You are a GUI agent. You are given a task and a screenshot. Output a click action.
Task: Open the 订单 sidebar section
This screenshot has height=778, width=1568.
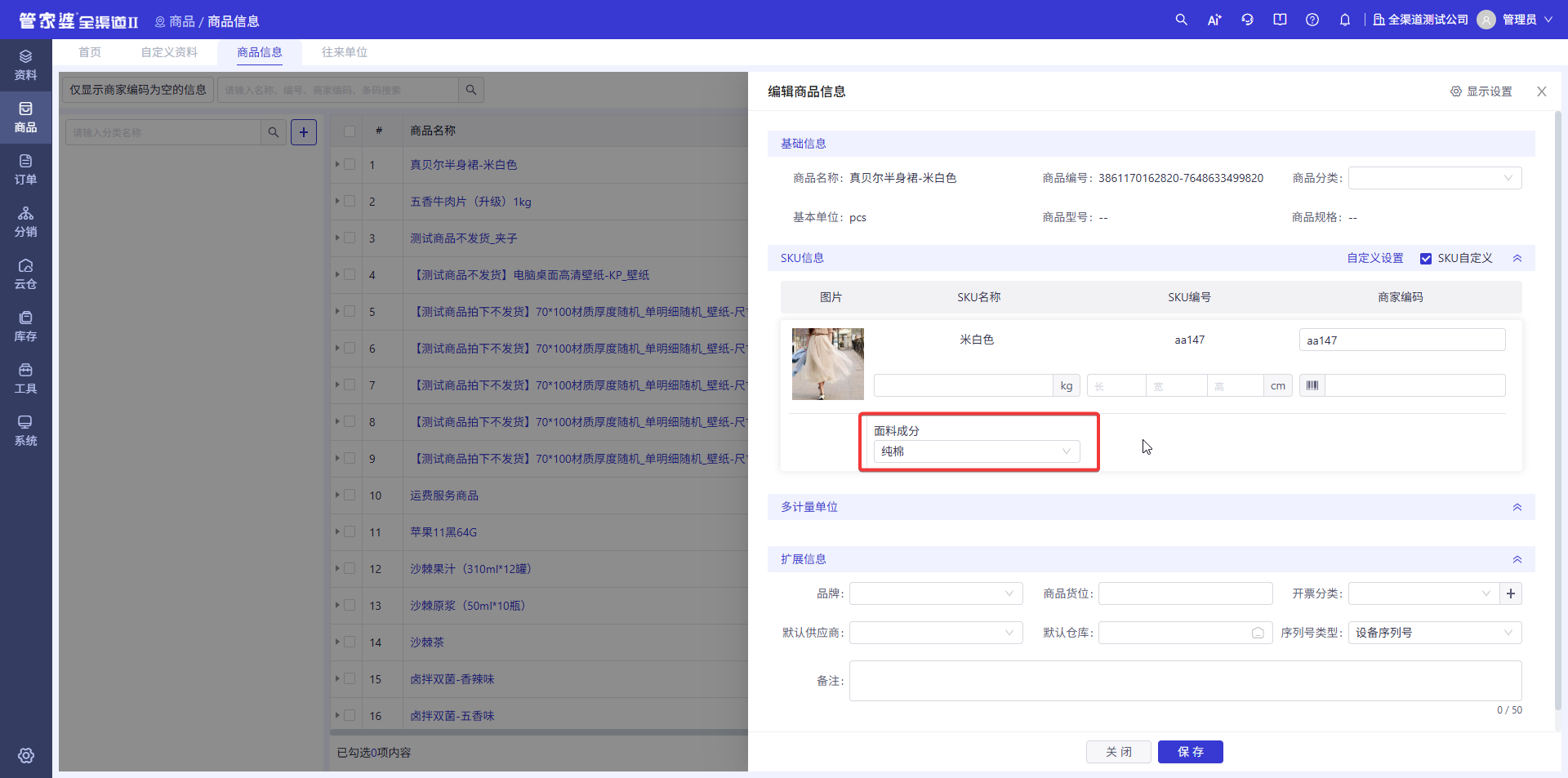coord(25,170)
